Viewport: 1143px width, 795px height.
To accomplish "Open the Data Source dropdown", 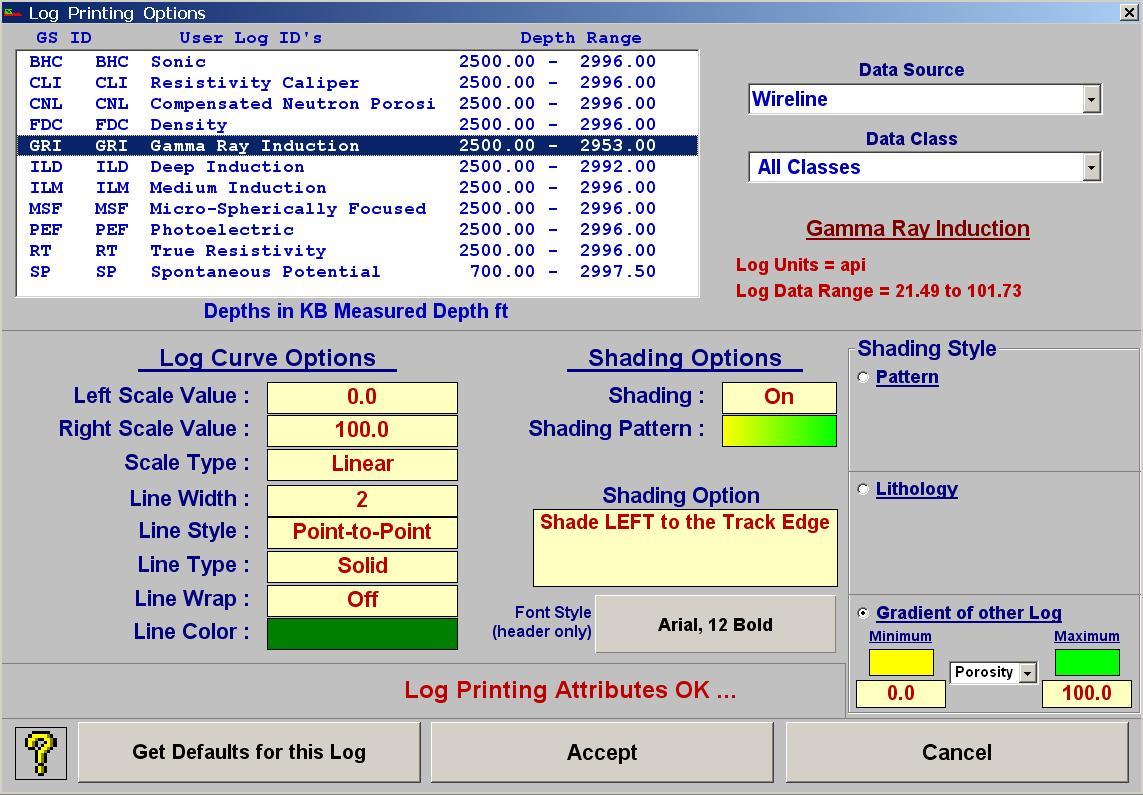I will tap(1093, 99).
